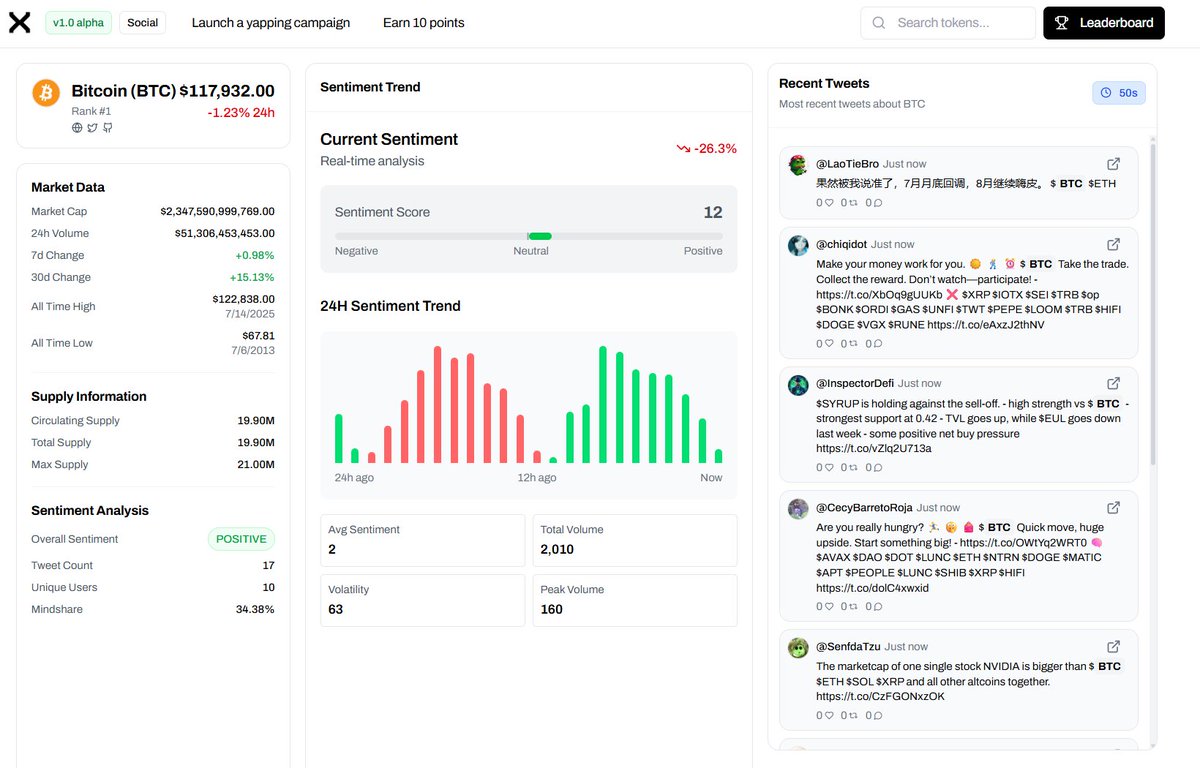1200x768 pixels.
Task: Click the v1.0 alpha badge
Action: (x=78, y=22)
